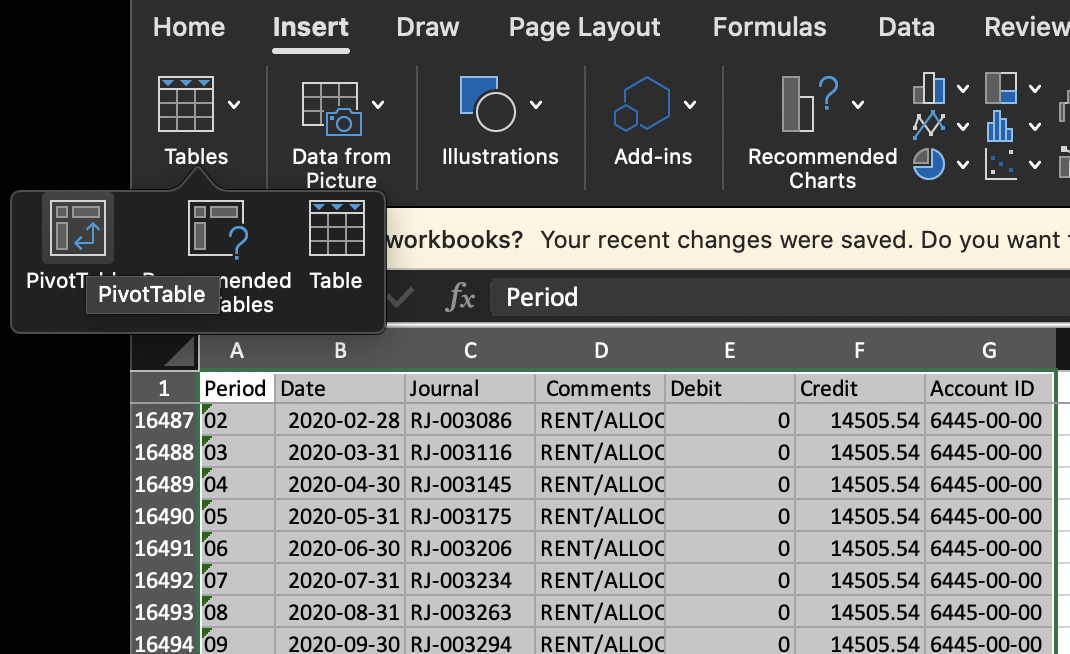Screen dimensions: 1070x654
Task: Expand the statistical chart dropdown arrow
Action: (x=1035, y=126)
